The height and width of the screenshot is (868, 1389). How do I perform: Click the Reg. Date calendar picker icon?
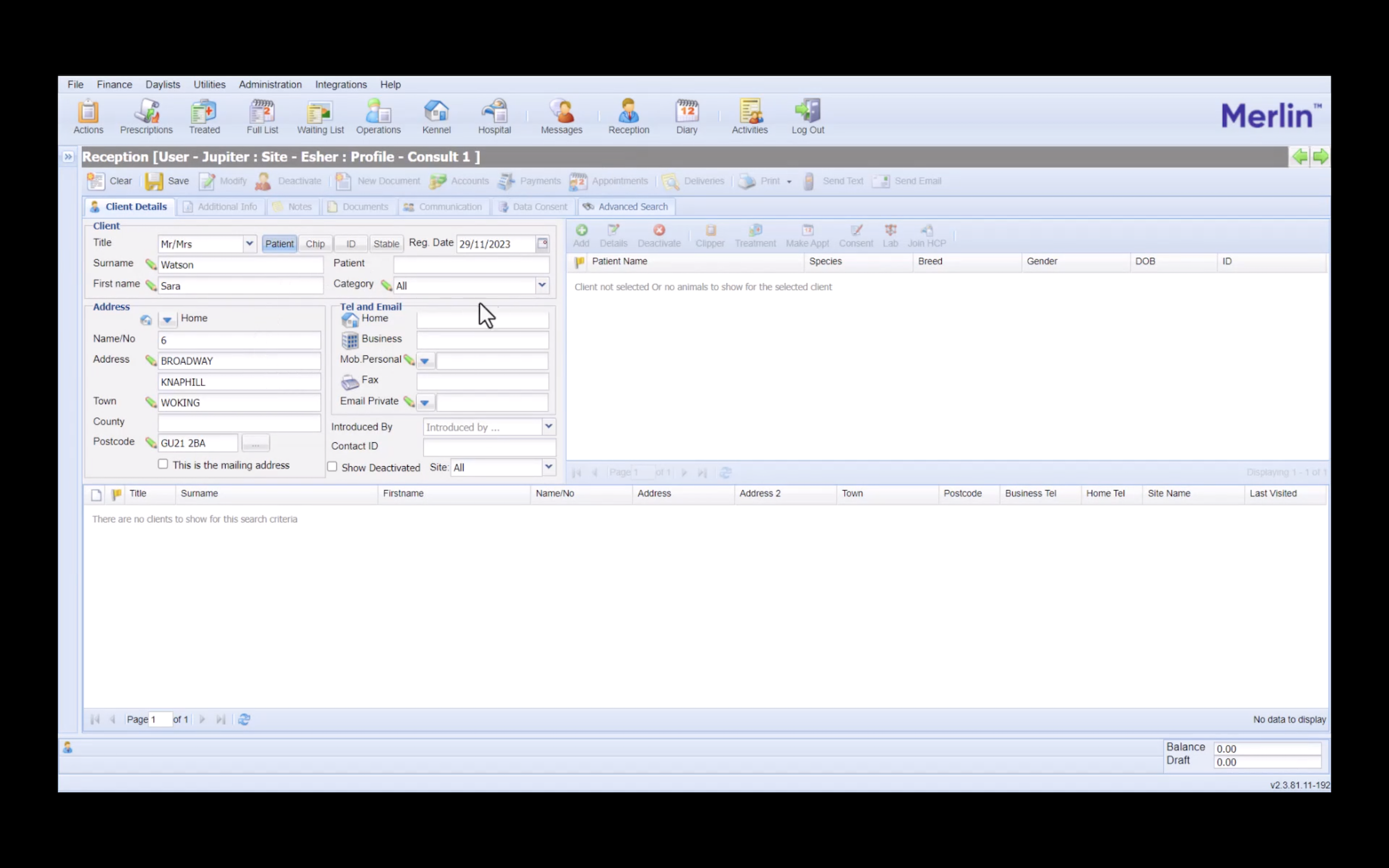542,243
